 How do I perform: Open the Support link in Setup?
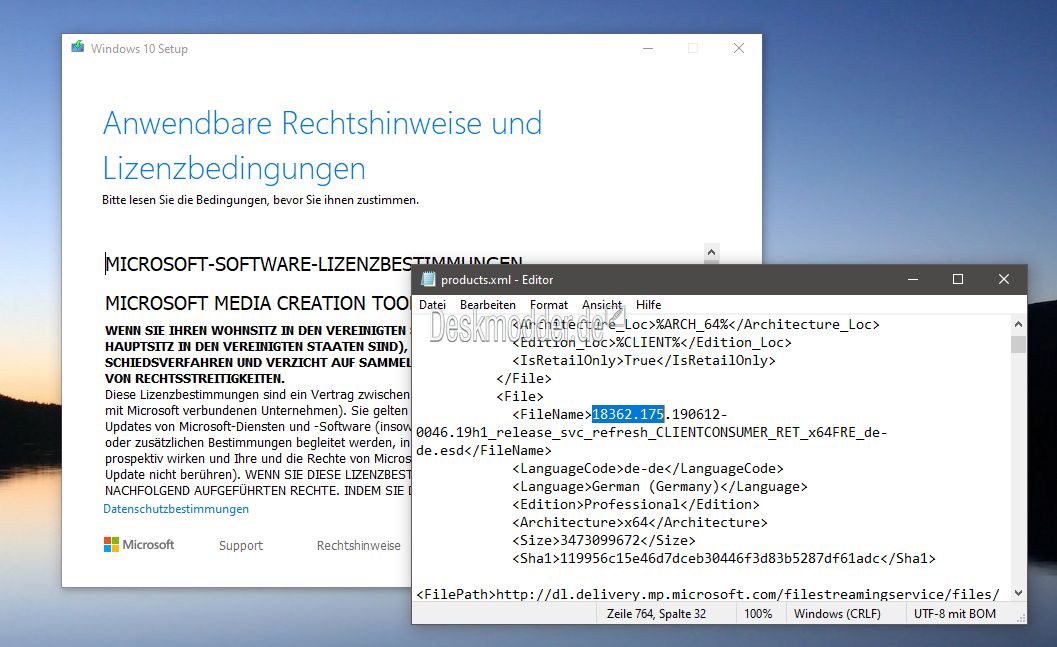point(241,545)
